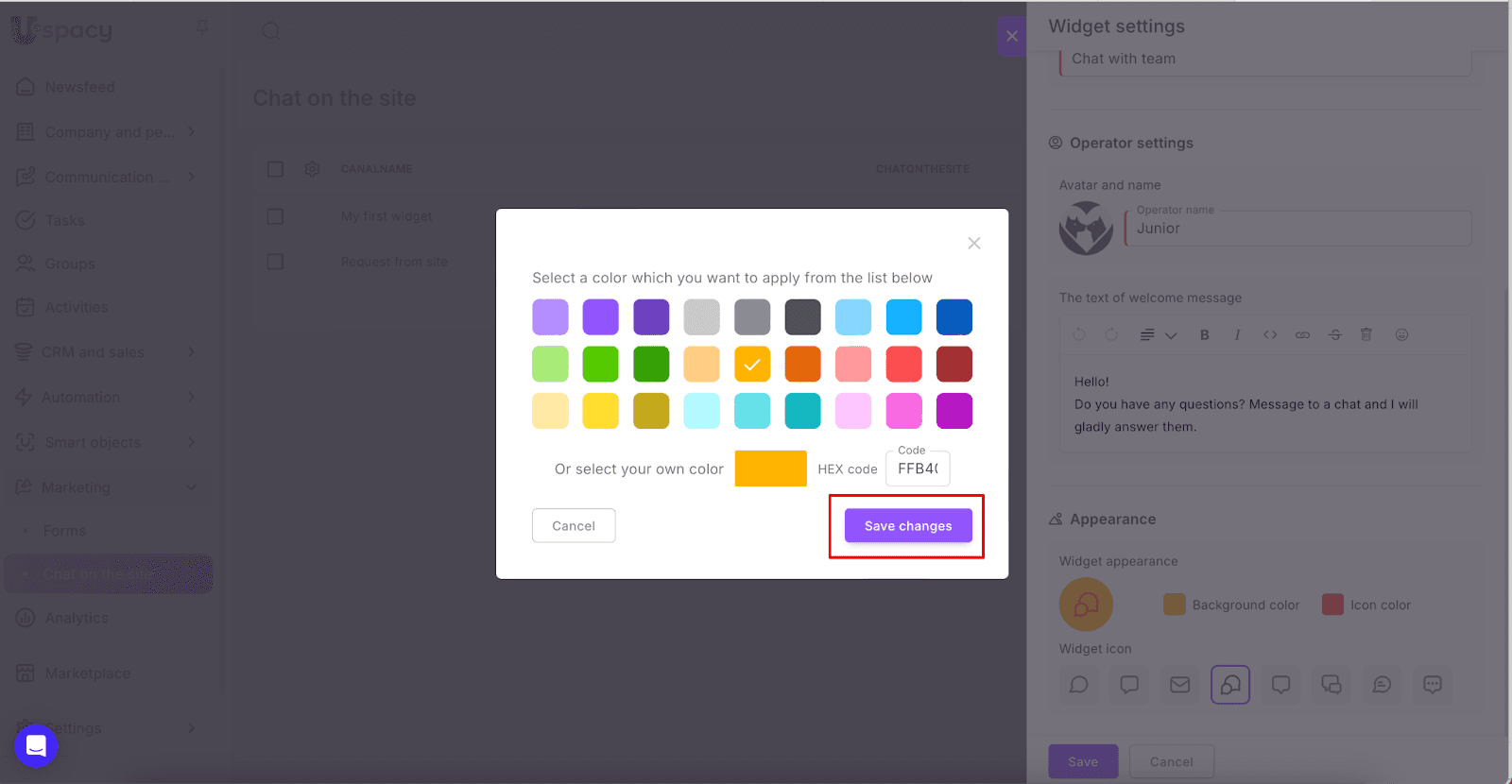This screenshot has height=784, width=1512.
Task: Open the Intercom chat bubble launcher
Action: [36, 746]
